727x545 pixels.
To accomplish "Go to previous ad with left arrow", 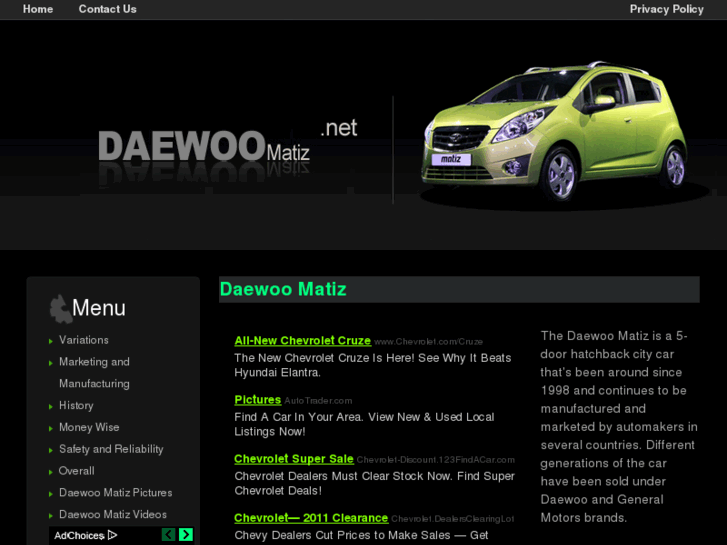I will (168, 535).
